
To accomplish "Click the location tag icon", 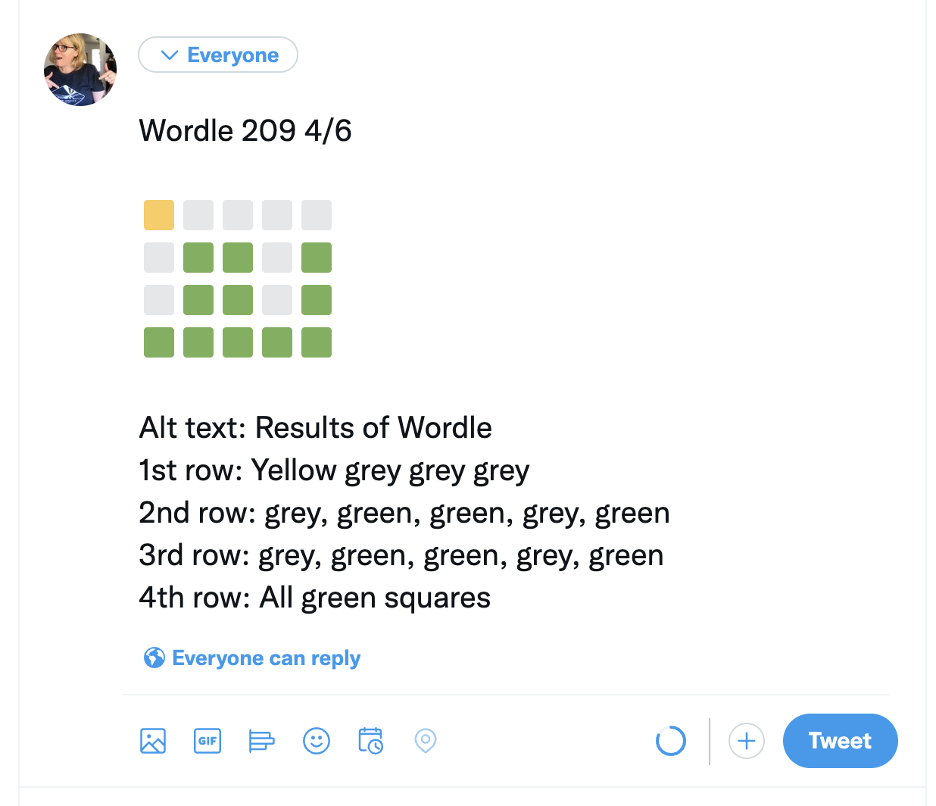I will click(425, 741).
